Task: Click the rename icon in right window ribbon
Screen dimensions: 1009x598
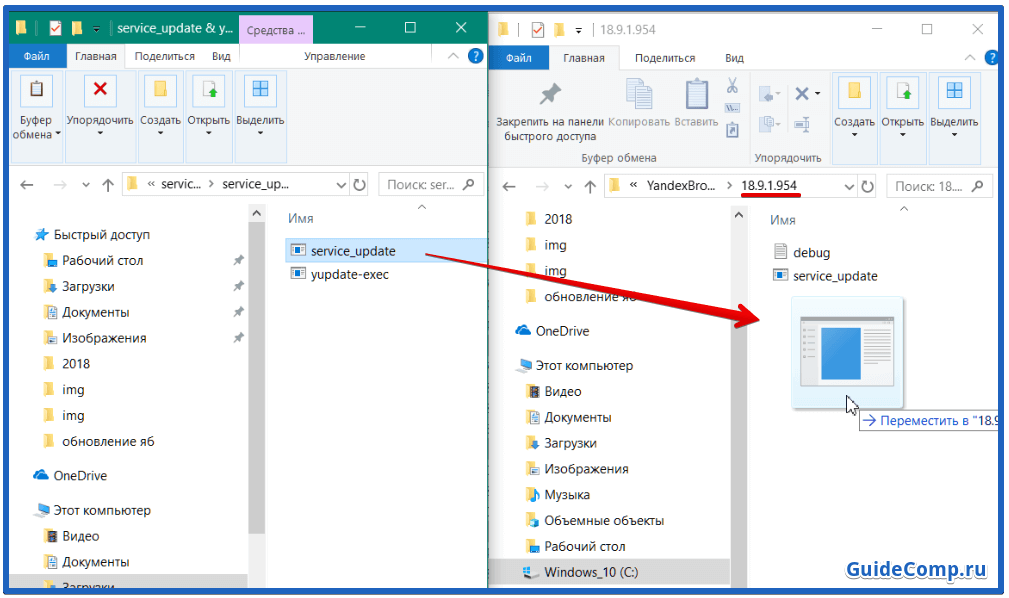Action: coord(802,124)
